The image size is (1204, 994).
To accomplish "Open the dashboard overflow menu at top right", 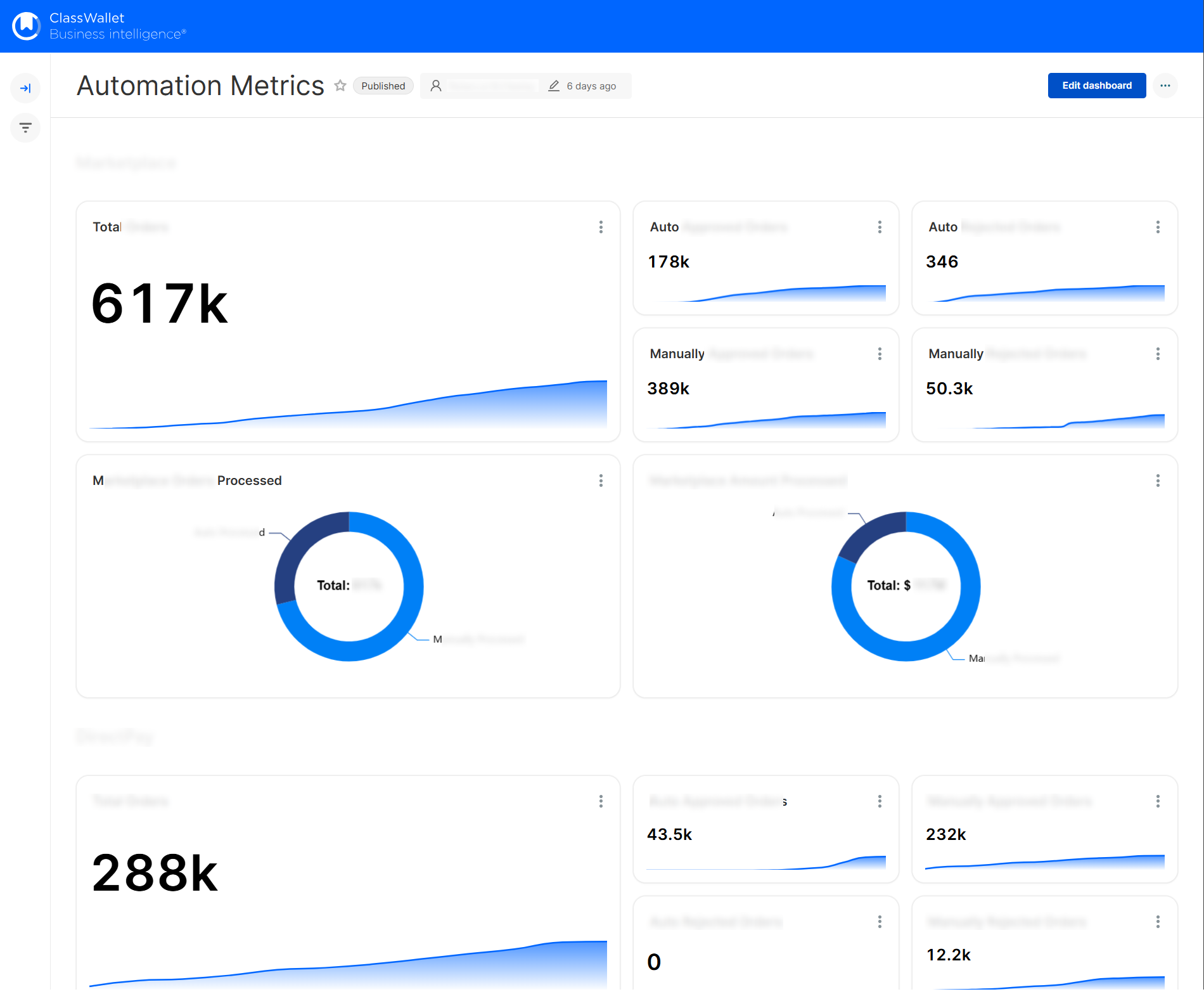I will tap(1165, 86).
